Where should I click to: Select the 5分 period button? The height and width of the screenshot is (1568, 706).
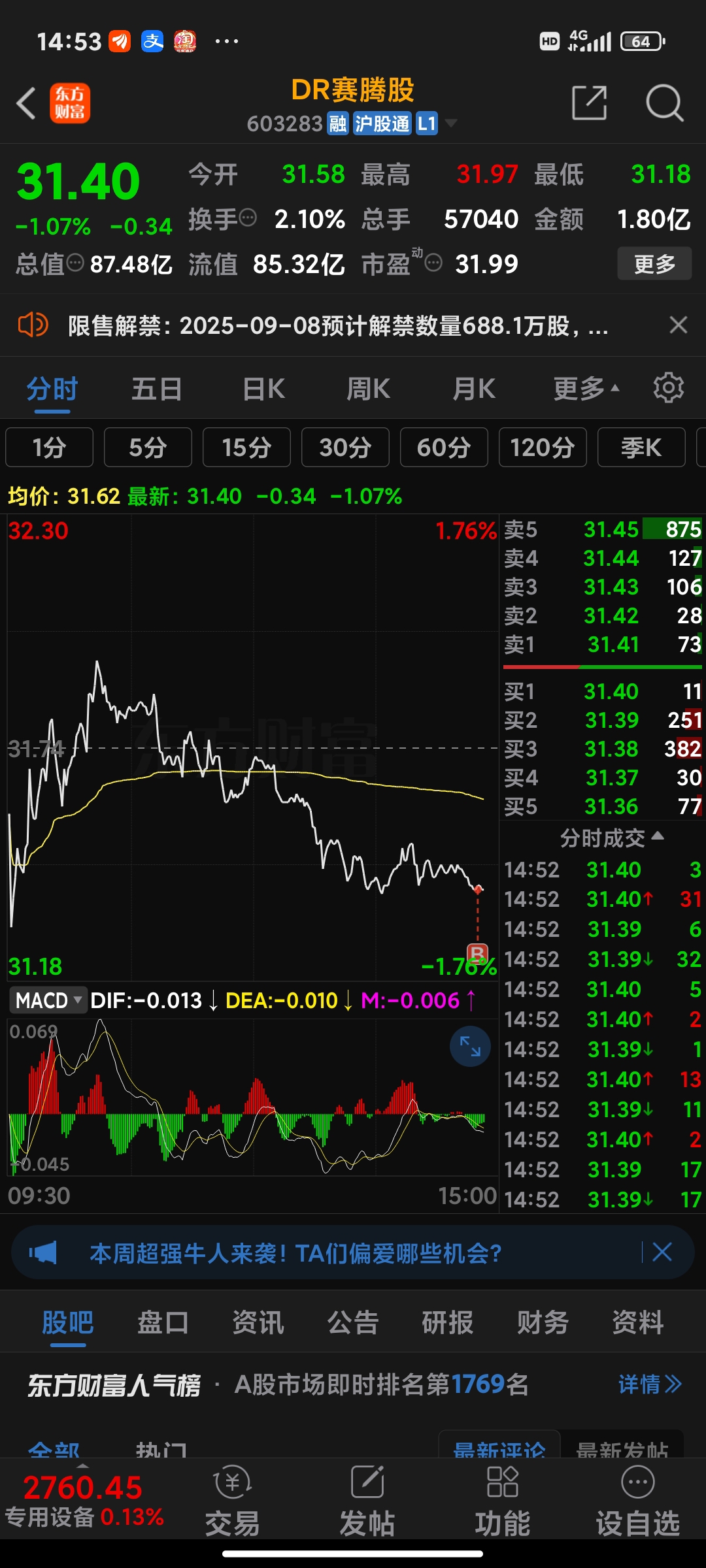tap(148, 448)
